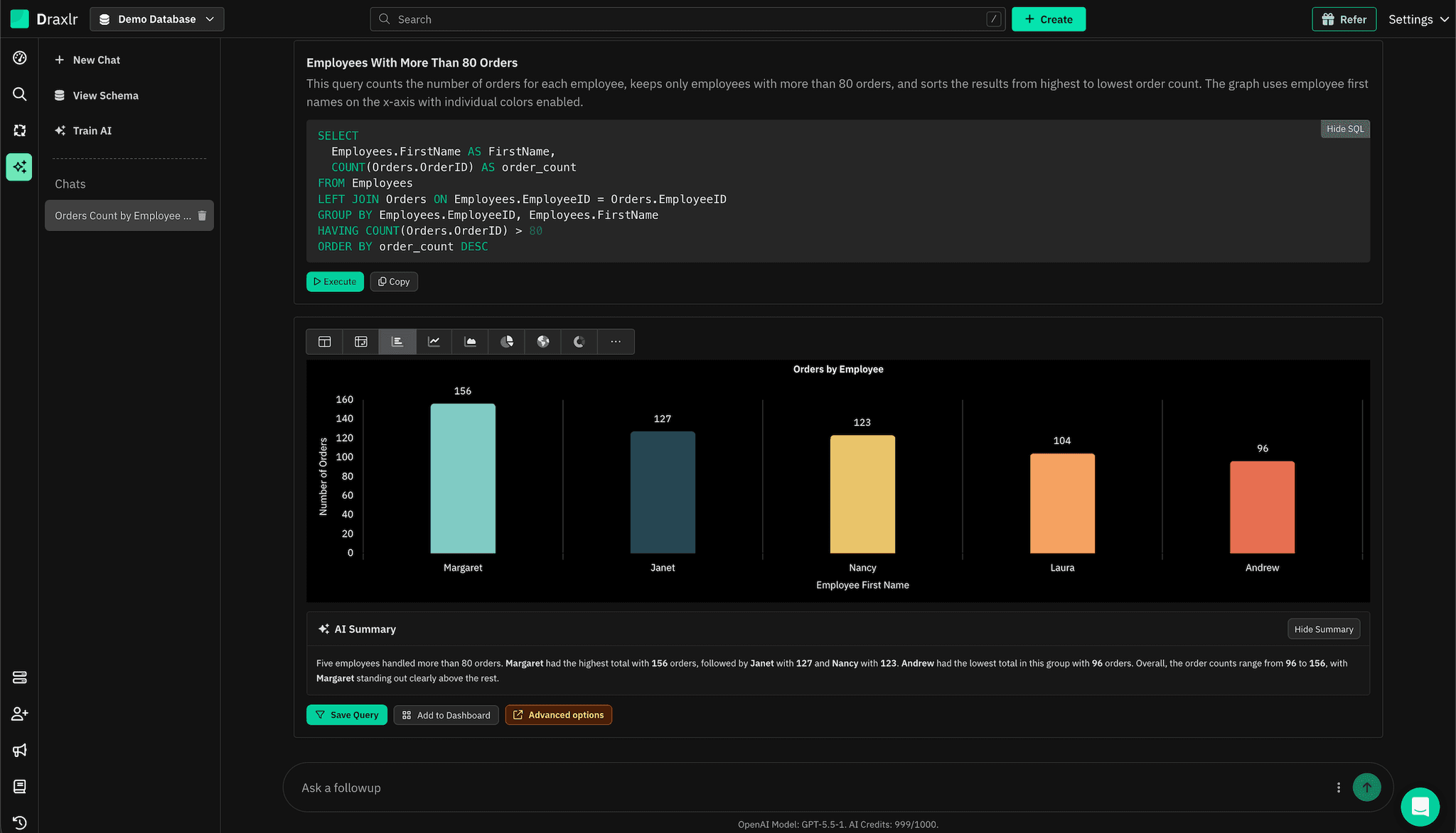Execute the SQL query

335,281
